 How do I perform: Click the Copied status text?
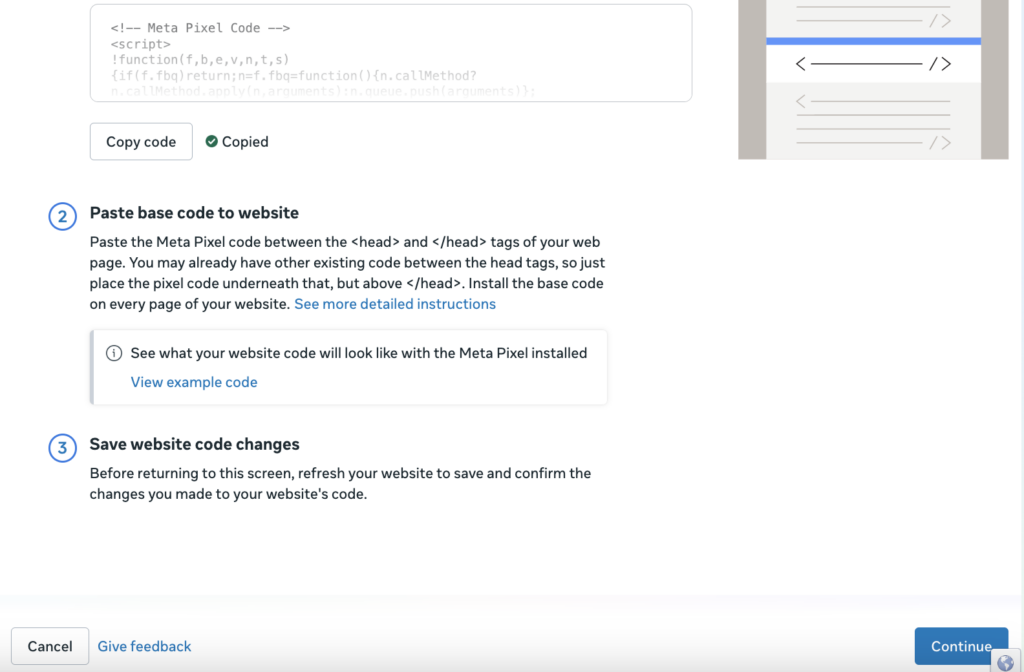[x=245, y=142]
